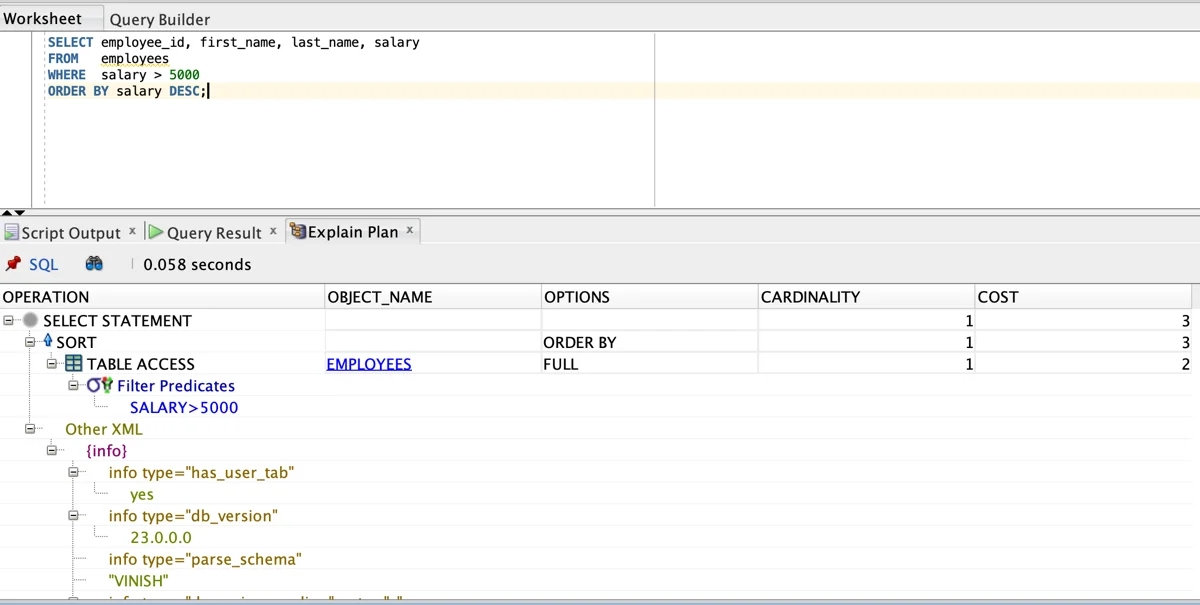Viewport: 1200px width, 605px height.
Task: Pin the Explain Plan result with the pin icon
Action: coord(13,264)
